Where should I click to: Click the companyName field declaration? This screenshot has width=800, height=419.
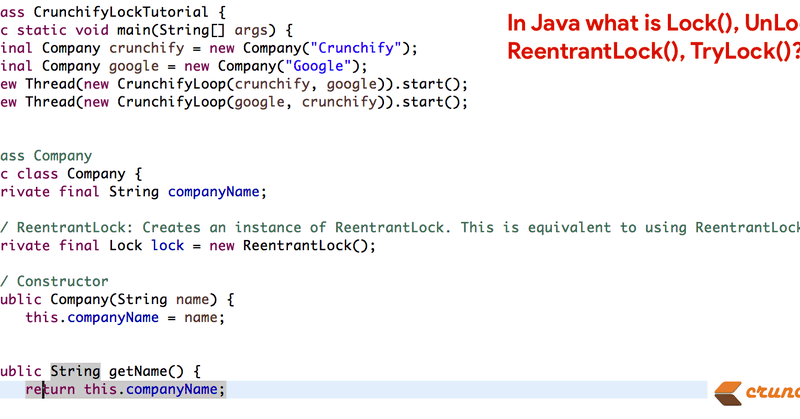(x=133, y=192)
